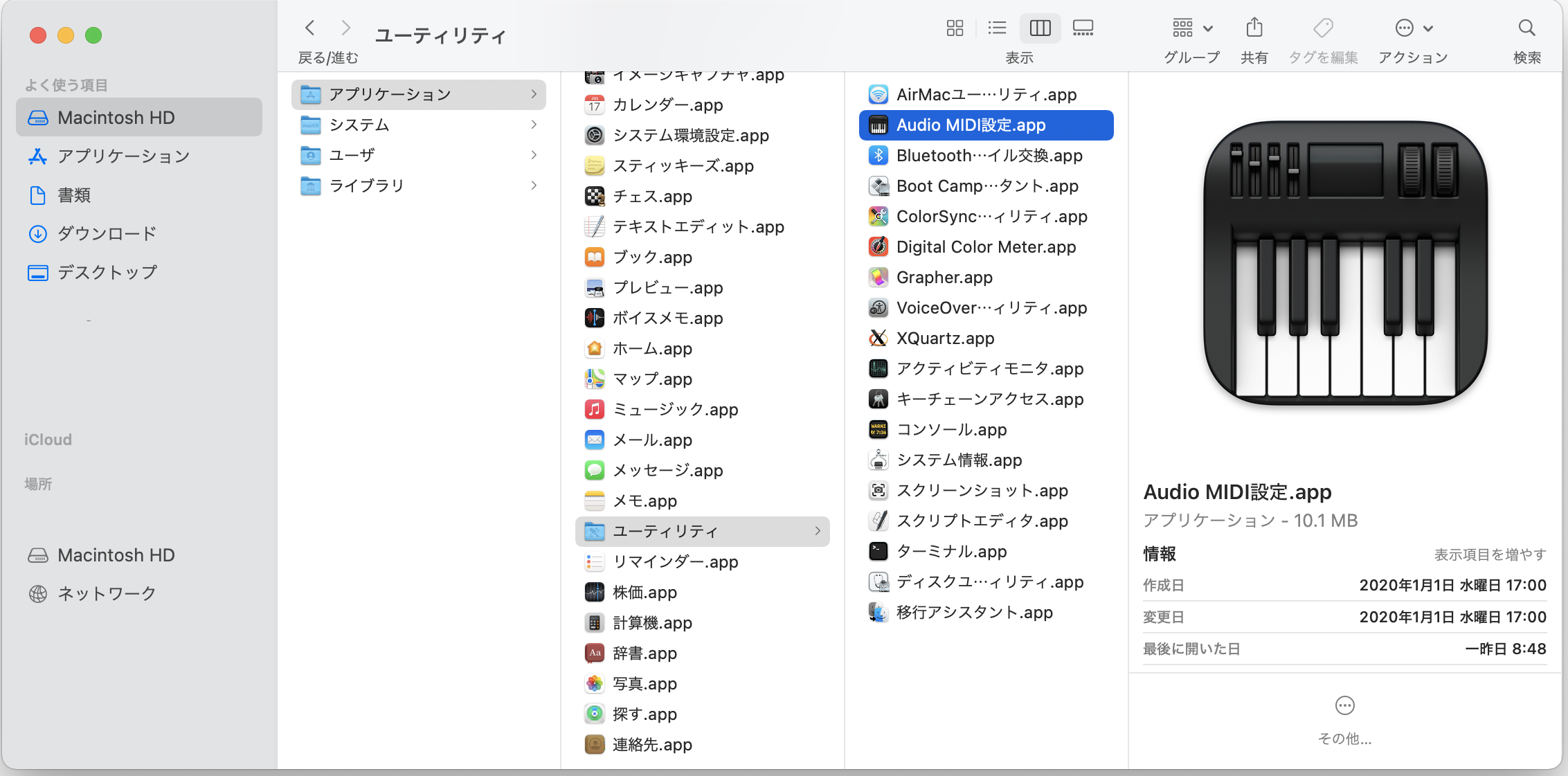The width and height of the screenshot is (1568, 776).
Task: Expand chevron of アプリケーション folder
Action: click(534, 94)
